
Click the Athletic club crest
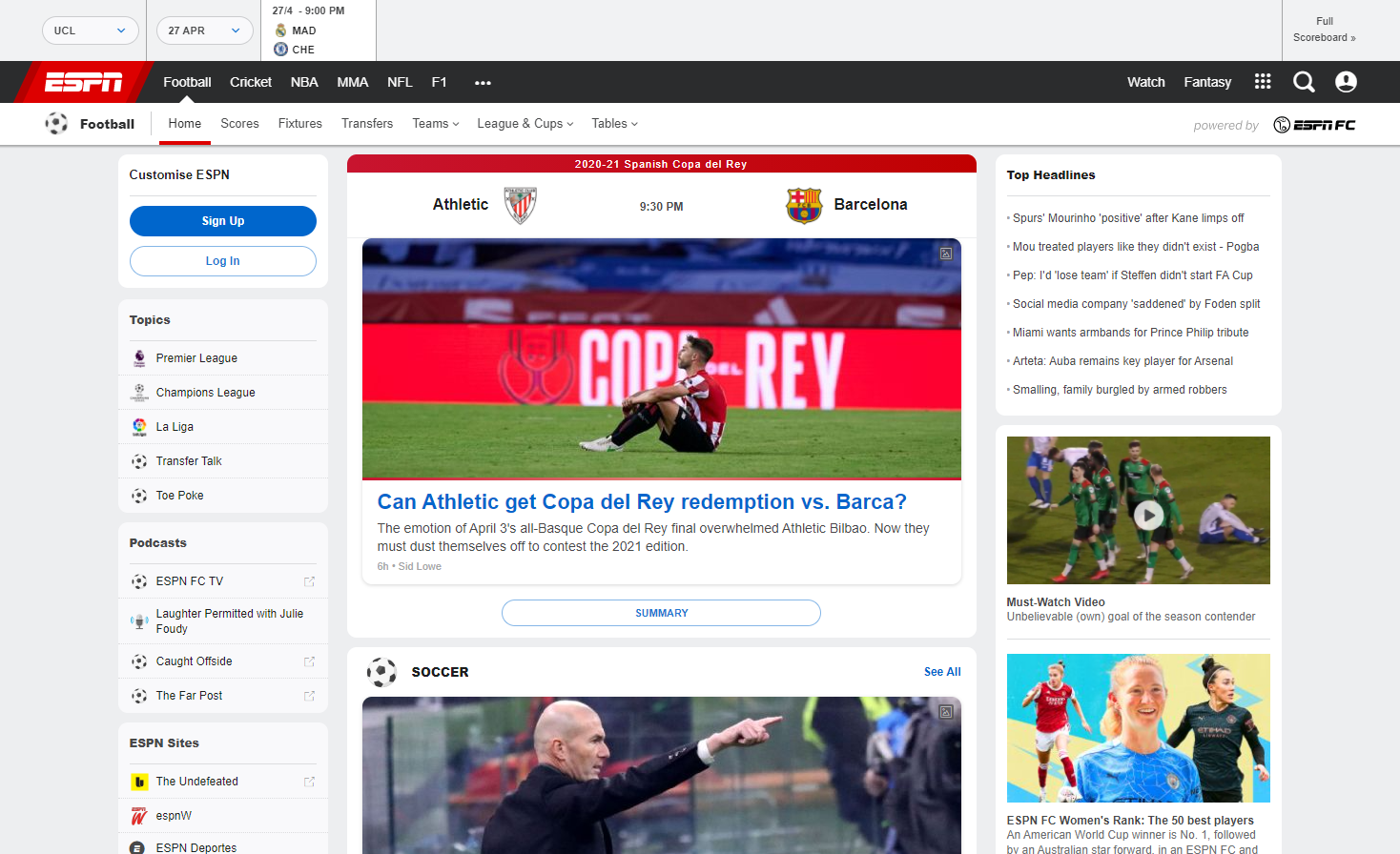tap(521, 205)
